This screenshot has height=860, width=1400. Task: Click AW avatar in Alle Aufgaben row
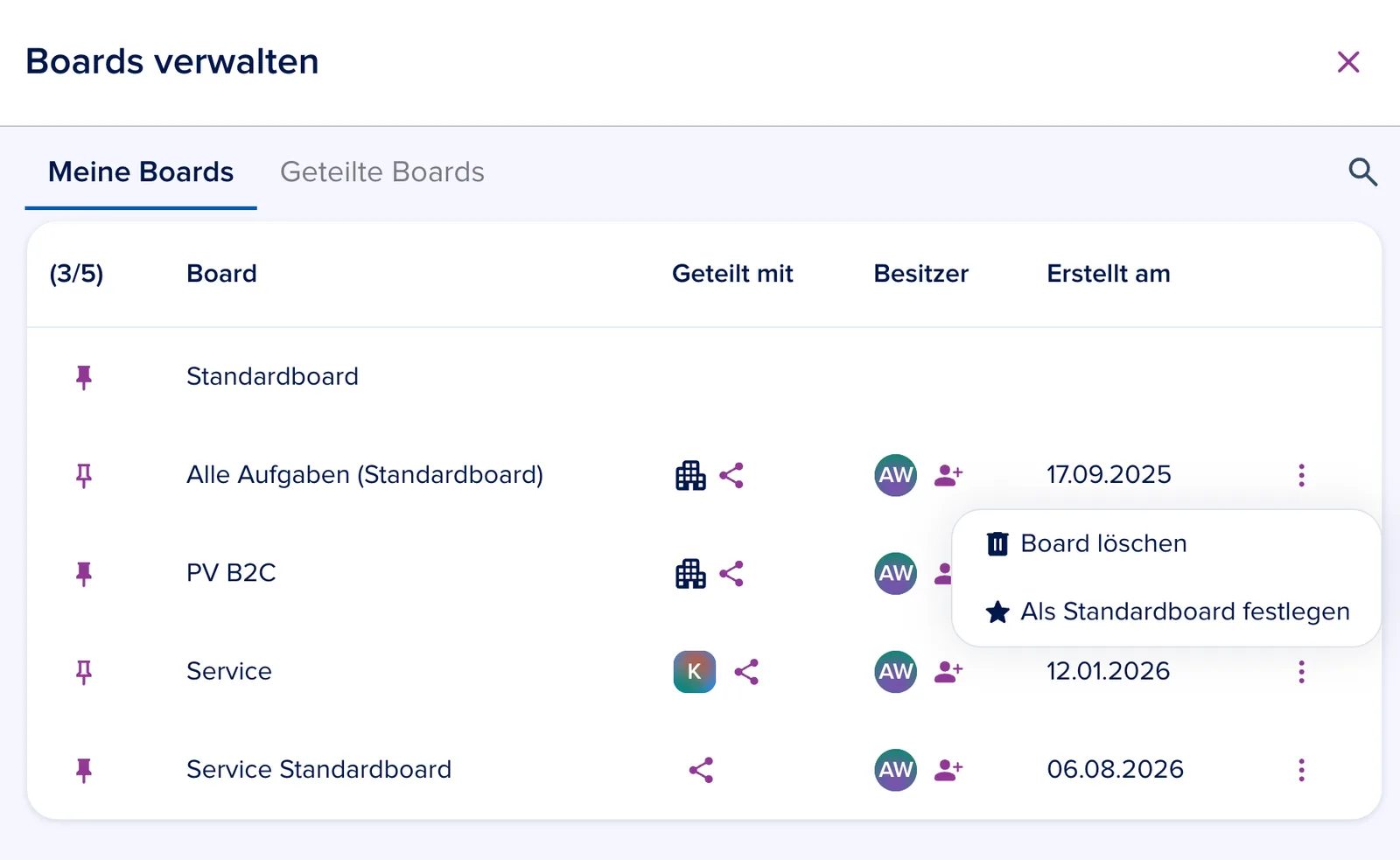tap(896, 475)
